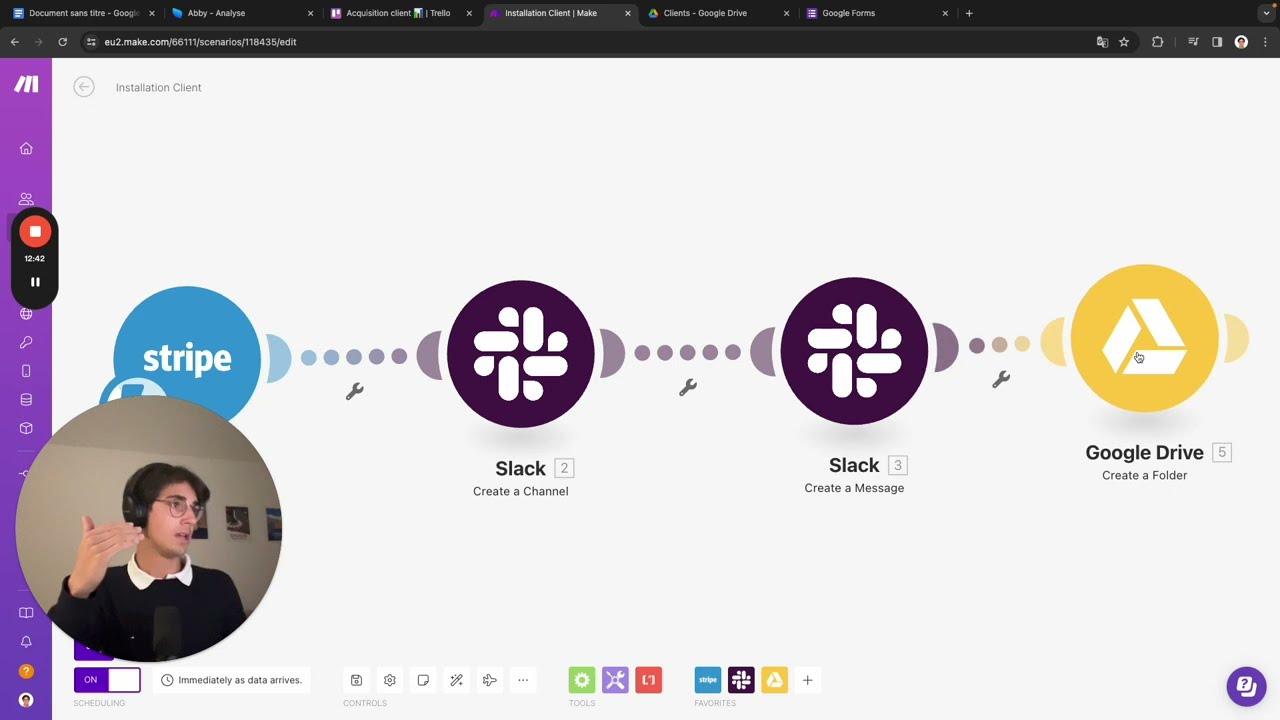This screenshot has width=1280, height=720.
Task: Open Team in the Make sidebar
Action: click(x=26, y=199)
